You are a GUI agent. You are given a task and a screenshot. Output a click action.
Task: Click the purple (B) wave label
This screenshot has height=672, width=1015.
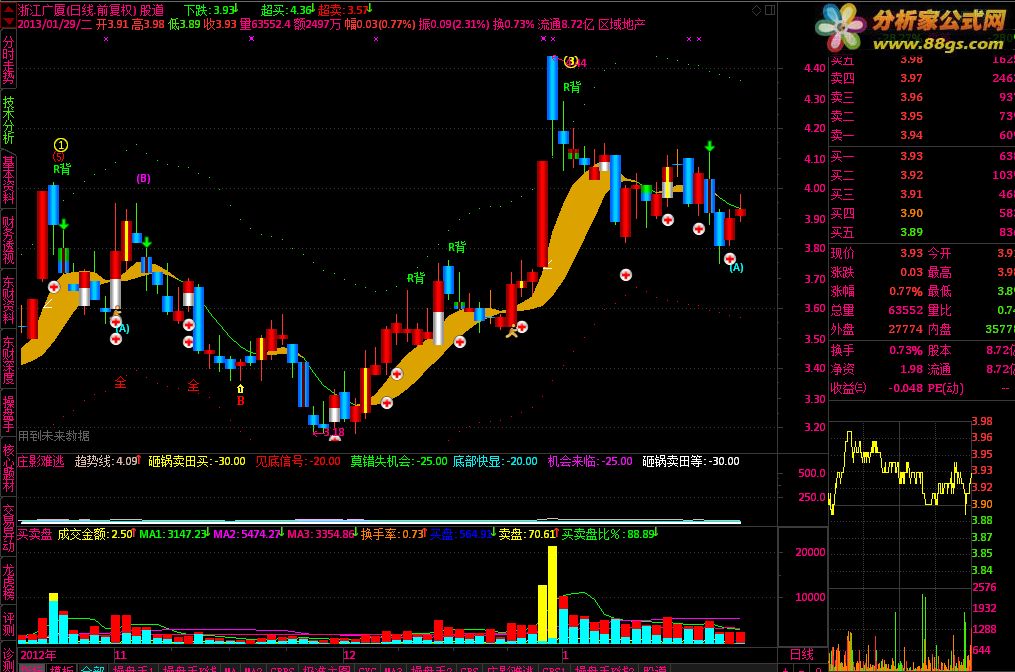coord(143,178)
